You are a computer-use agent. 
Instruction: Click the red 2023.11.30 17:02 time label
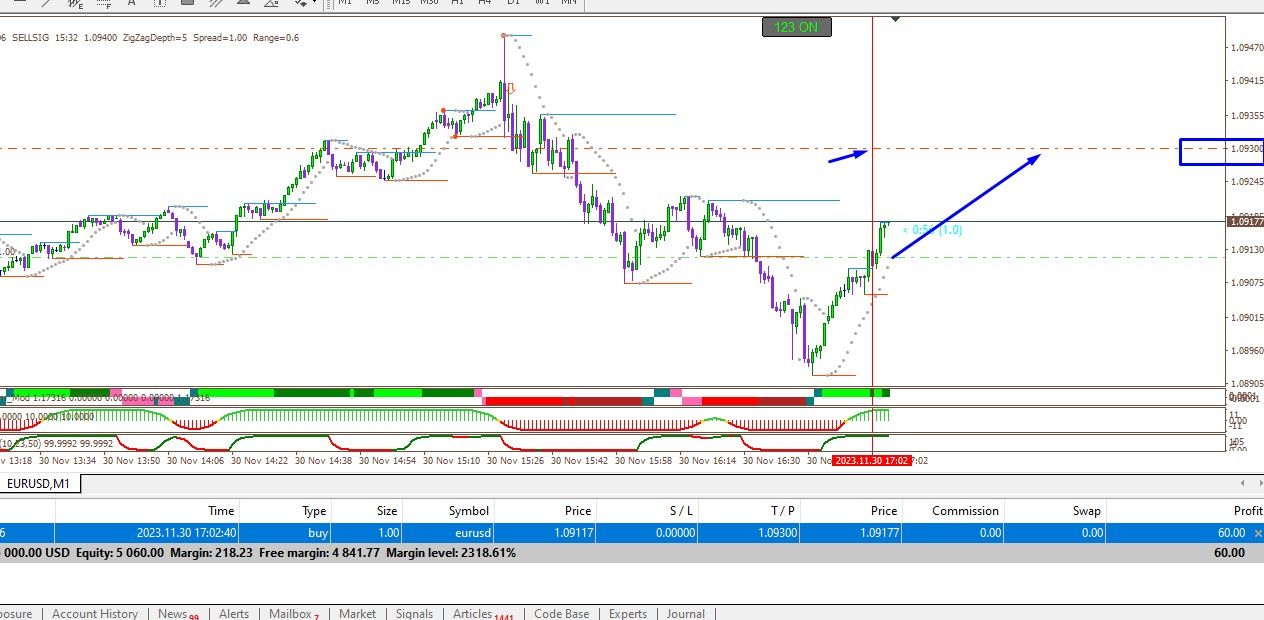point(870,460)
